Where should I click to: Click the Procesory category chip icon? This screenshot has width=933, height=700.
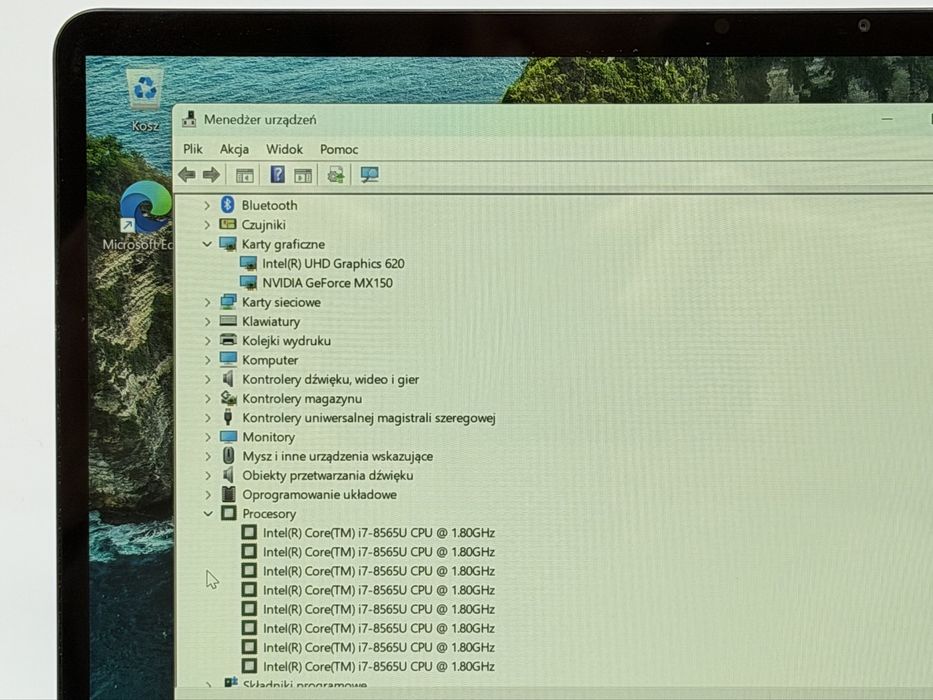[x=228, y=513]
